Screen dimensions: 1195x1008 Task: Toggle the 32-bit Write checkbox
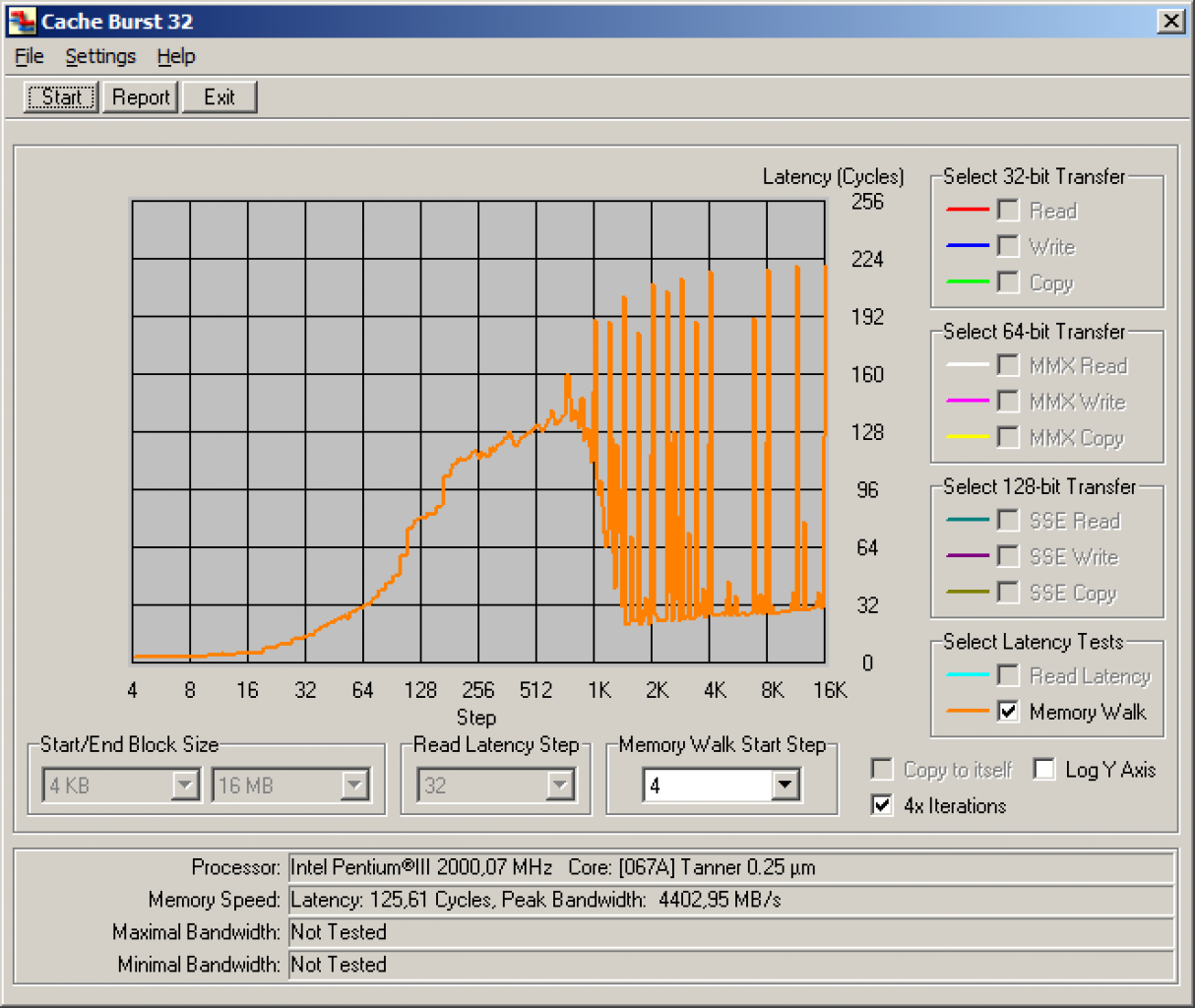click(1008, 246)
